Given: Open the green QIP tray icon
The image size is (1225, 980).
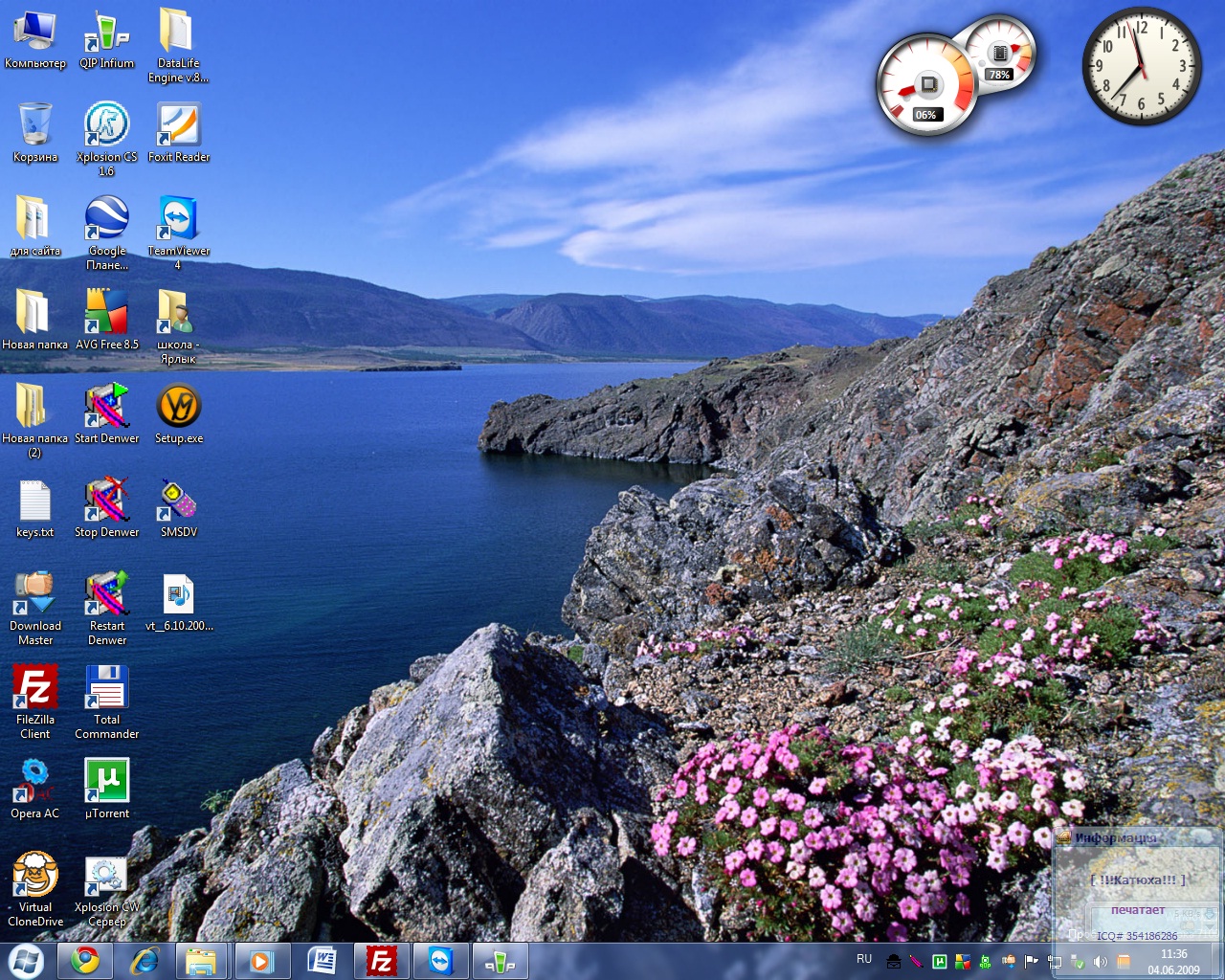Looking at the screenshot, I should click(985, 962).
